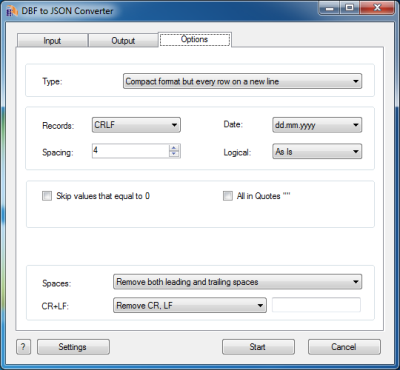Click the Type label

point(52,81)
